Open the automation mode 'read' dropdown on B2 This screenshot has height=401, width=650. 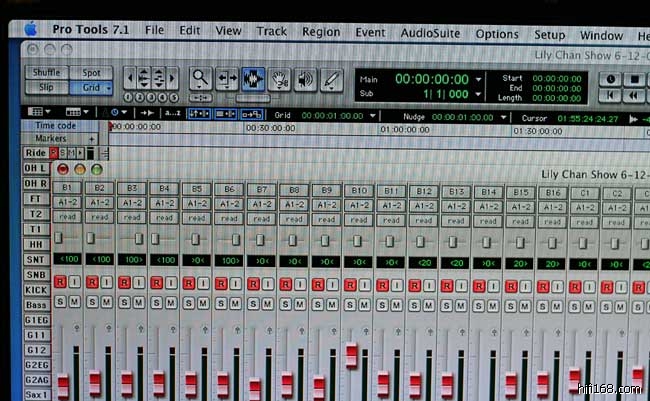[99, 218]
